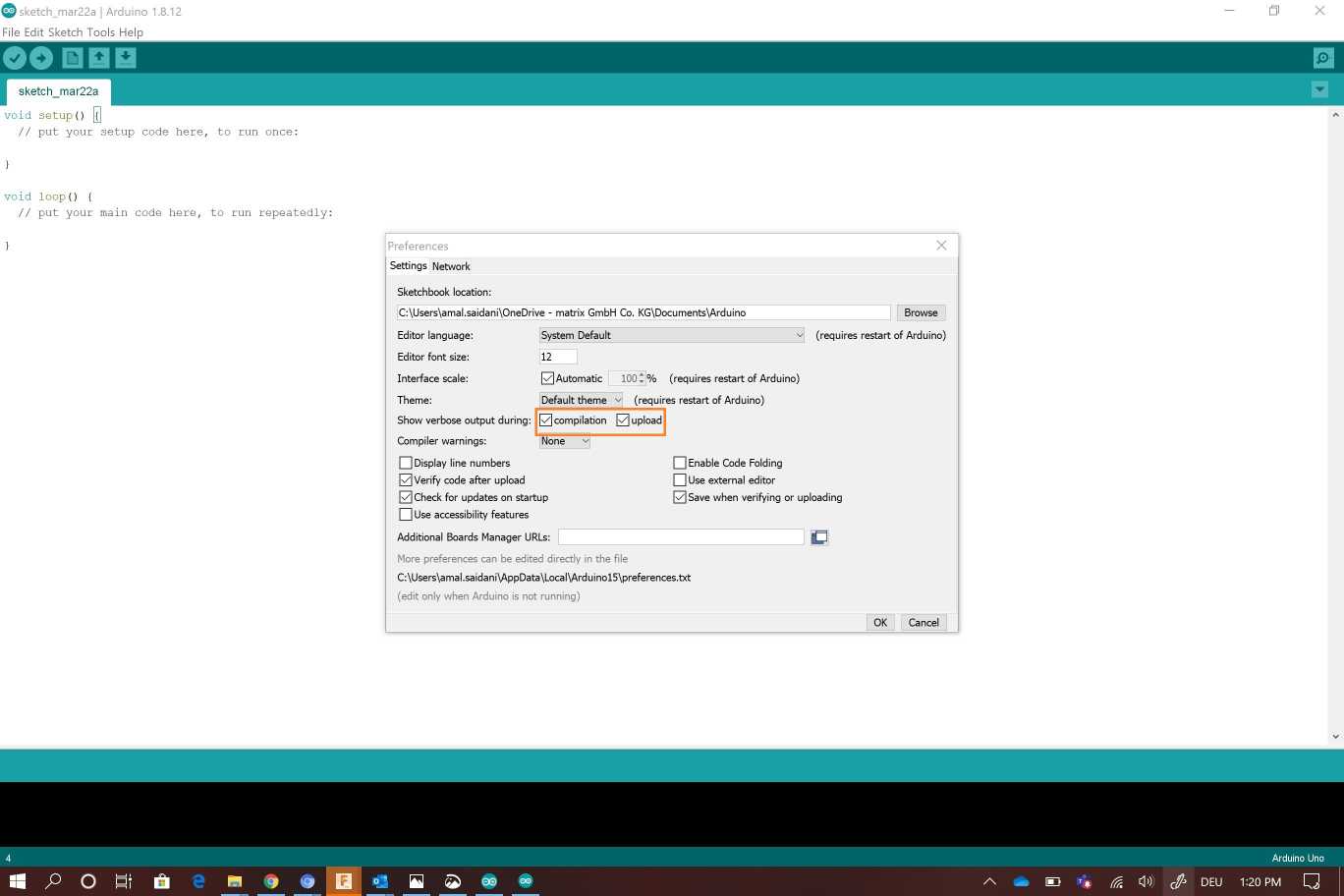Confirm Preferences with OK

pos(880,623)
